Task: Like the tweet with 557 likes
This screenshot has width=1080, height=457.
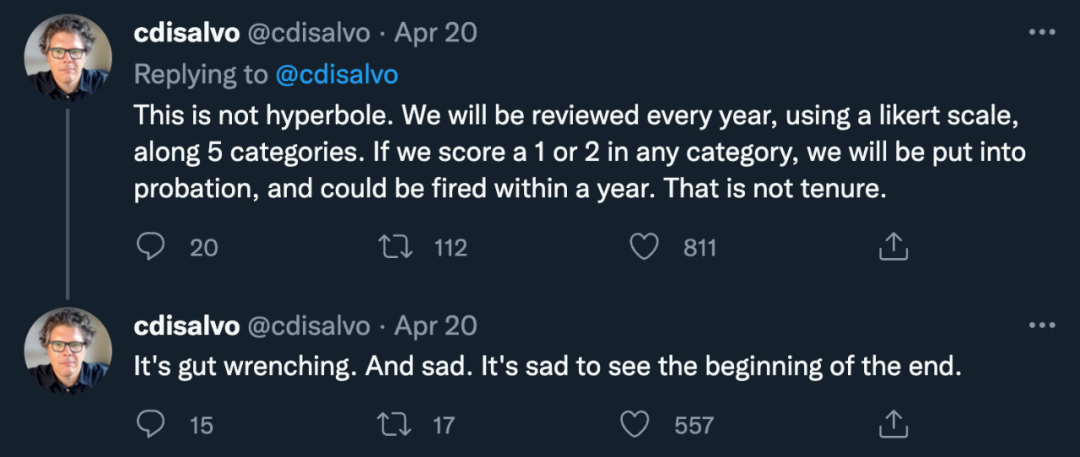Action: pyautogui.click(x=636, y=425)
